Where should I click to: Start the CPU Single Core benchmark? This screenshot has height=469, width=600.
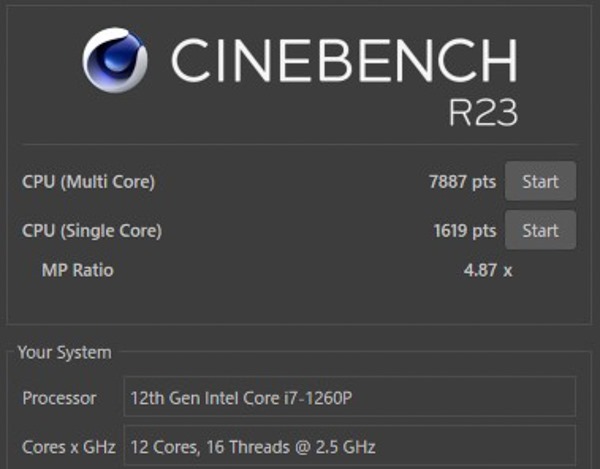(x=540, y=230)
